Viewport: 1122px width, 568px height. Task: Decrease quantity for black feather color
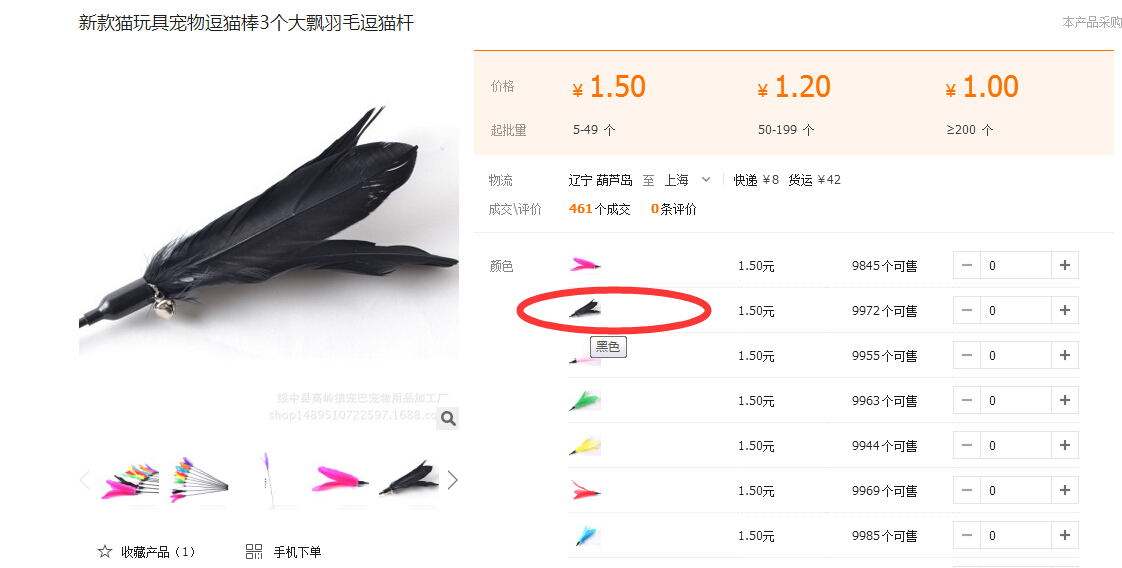point(967,310)
